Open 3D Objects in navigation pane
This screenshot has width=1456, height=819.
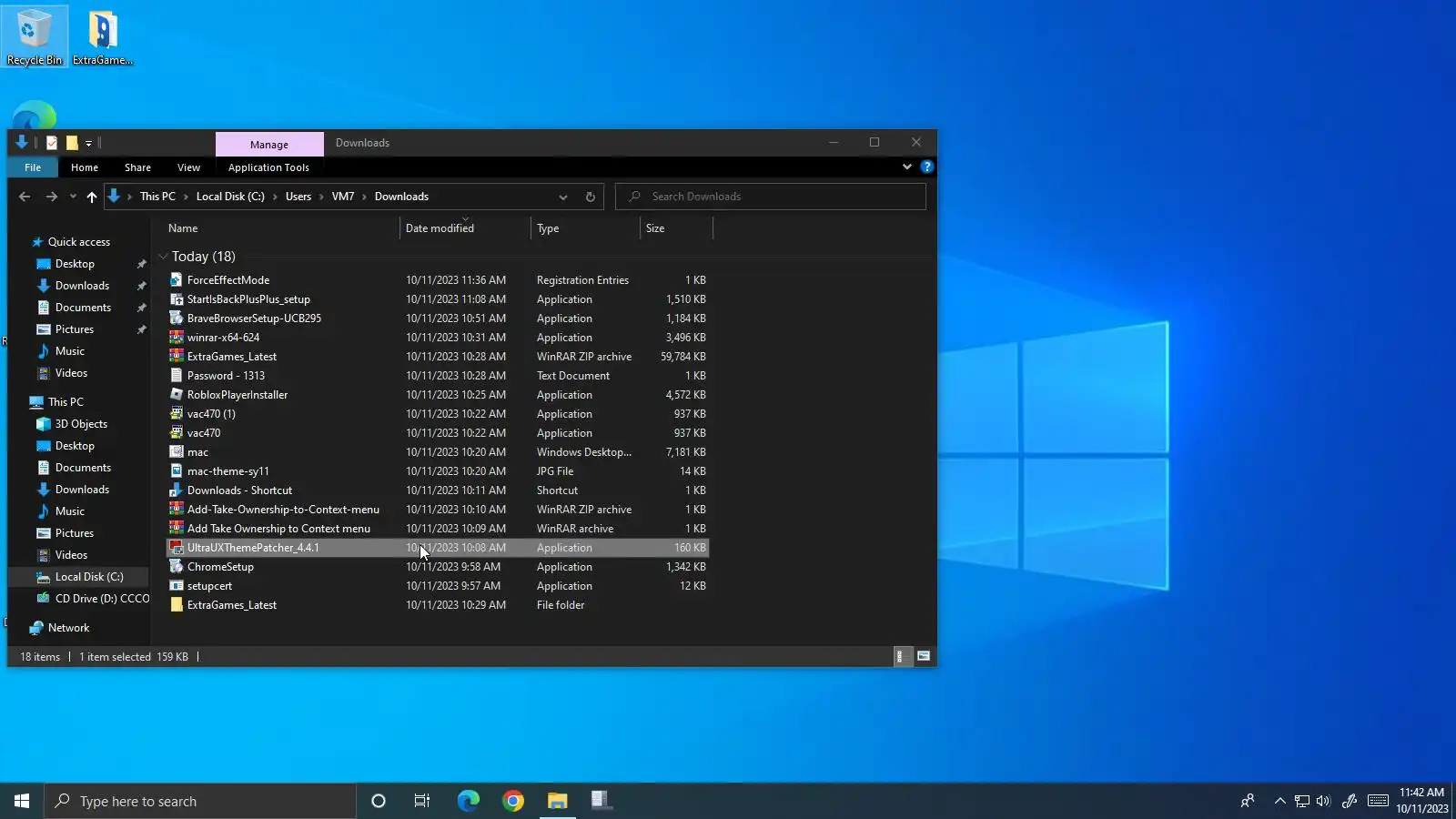coord(81,424)
